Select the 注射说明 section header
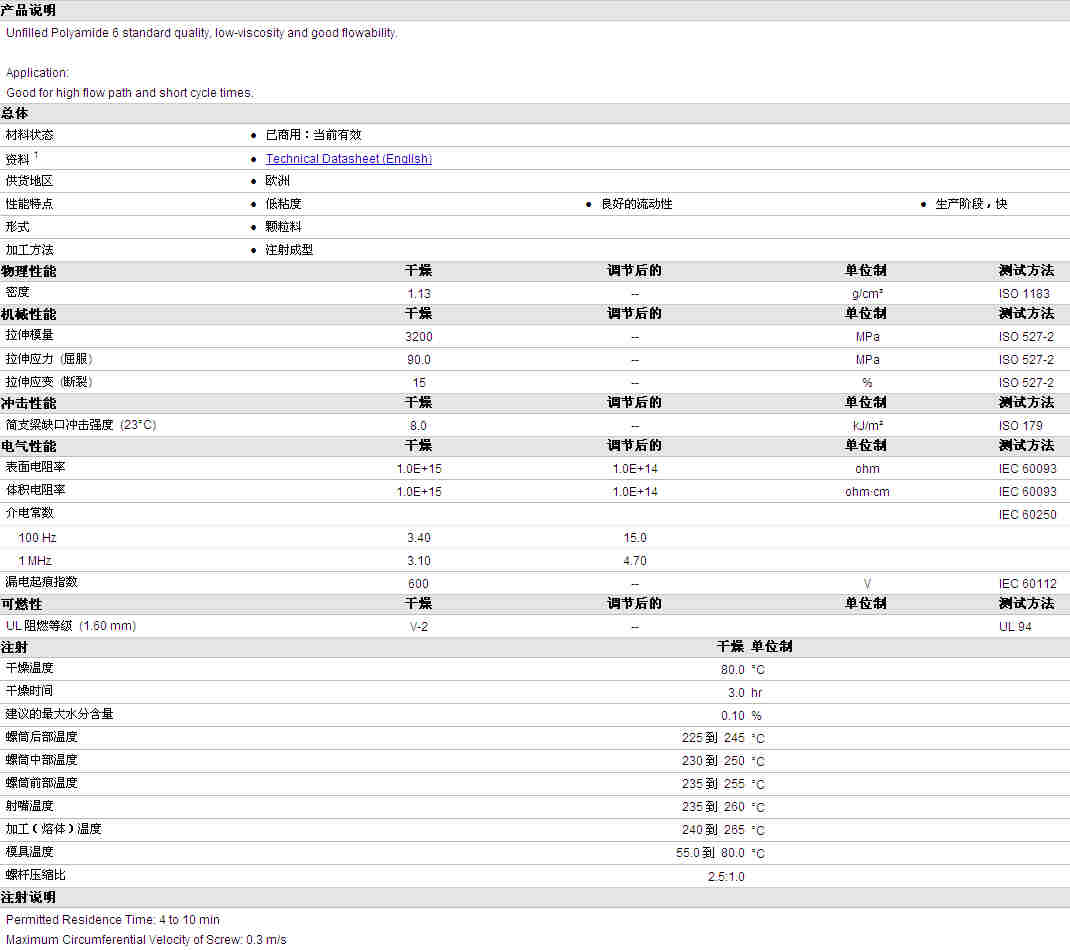The height and width of the screenshot is (950, 1070). [29, 897]
